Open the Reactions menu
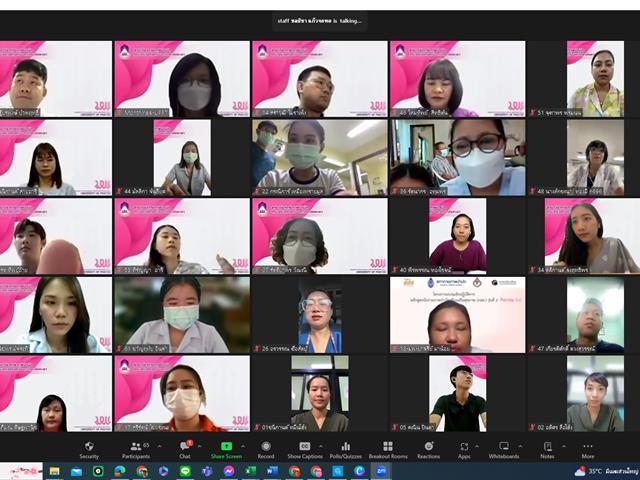This screenshot has height=480, width=640. pos(428,449)
